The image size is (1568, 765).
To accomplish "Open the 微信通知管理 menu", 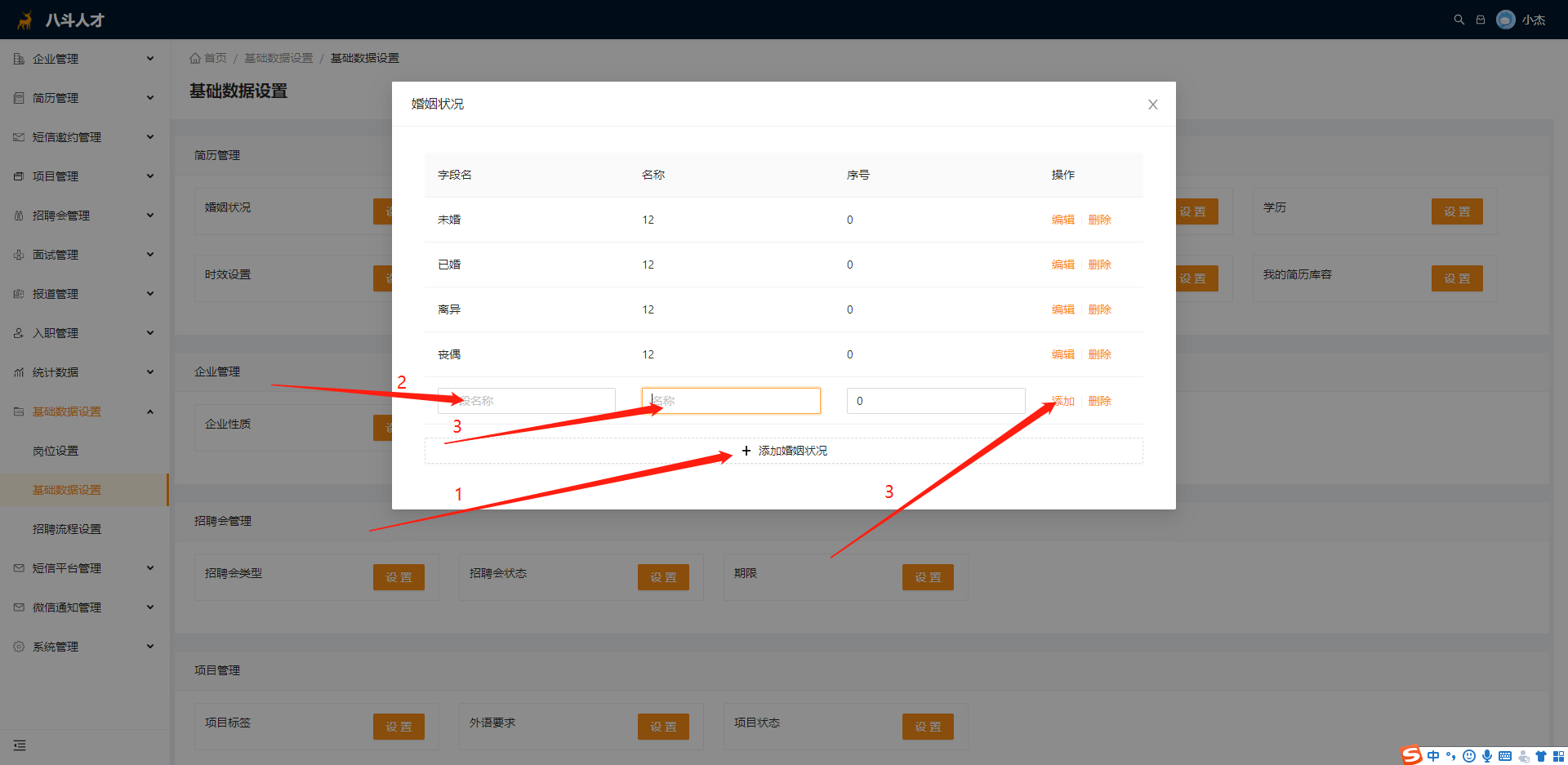I will [x=85, y=607].
